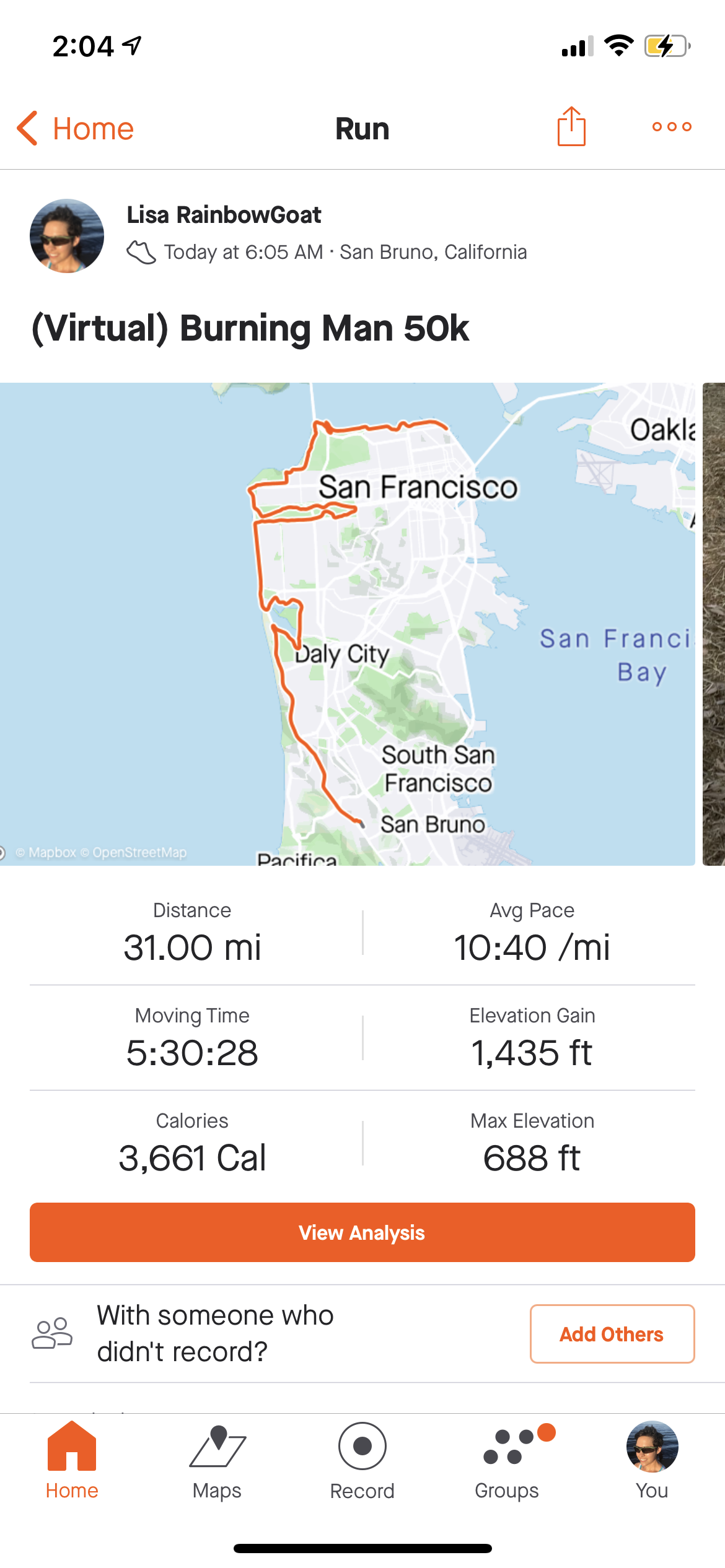Tap the partially visible photo thumbnail

click(x=713, y=623)
